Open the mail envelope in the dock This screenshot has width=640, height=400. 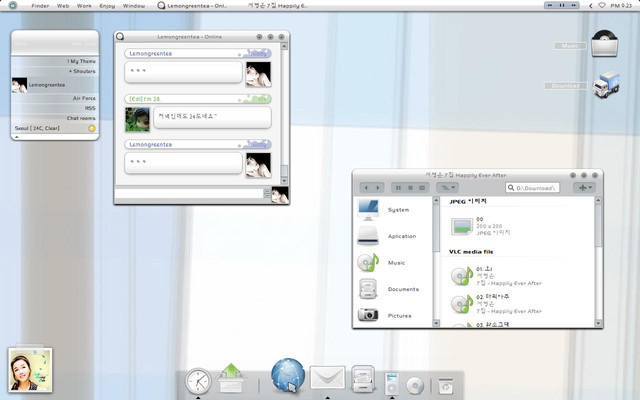[x=327, y=378]
